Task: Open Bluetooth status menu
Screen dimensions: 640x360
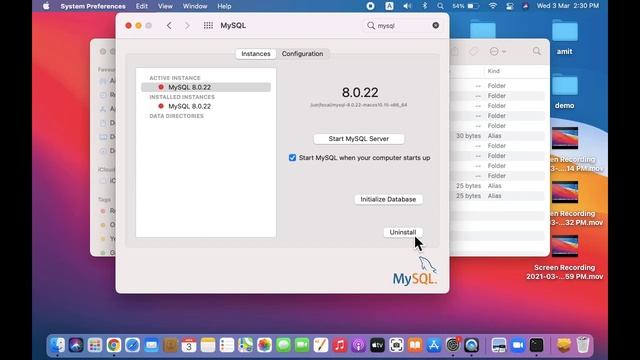Action: 424,6
